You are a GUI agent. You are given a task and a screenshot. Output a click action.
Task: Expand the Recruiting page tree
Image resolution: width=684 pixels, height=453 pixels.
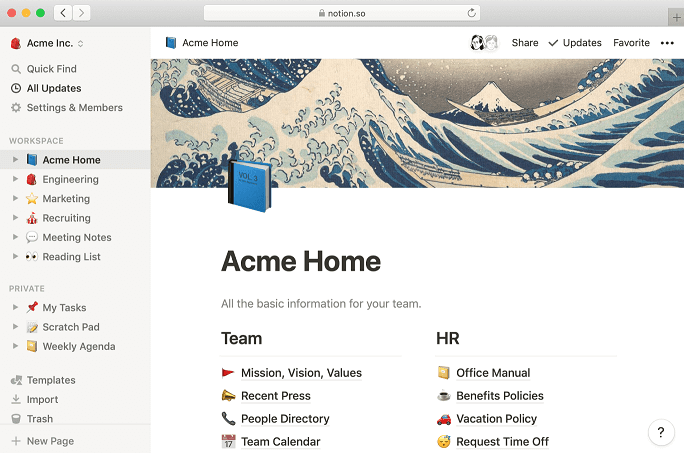click(15, 217)
